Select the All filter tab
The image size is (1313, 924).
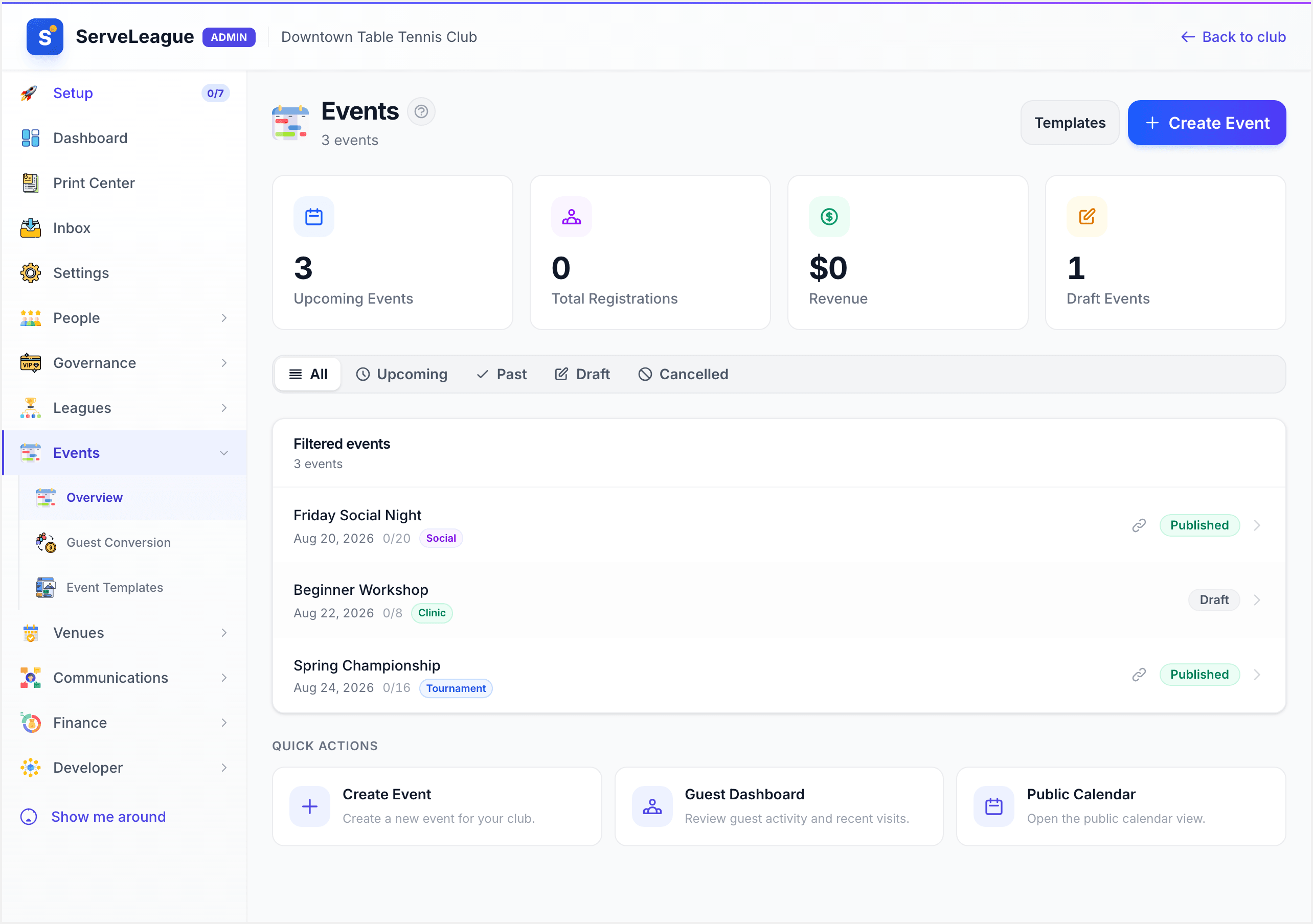(x=308, y=375)
